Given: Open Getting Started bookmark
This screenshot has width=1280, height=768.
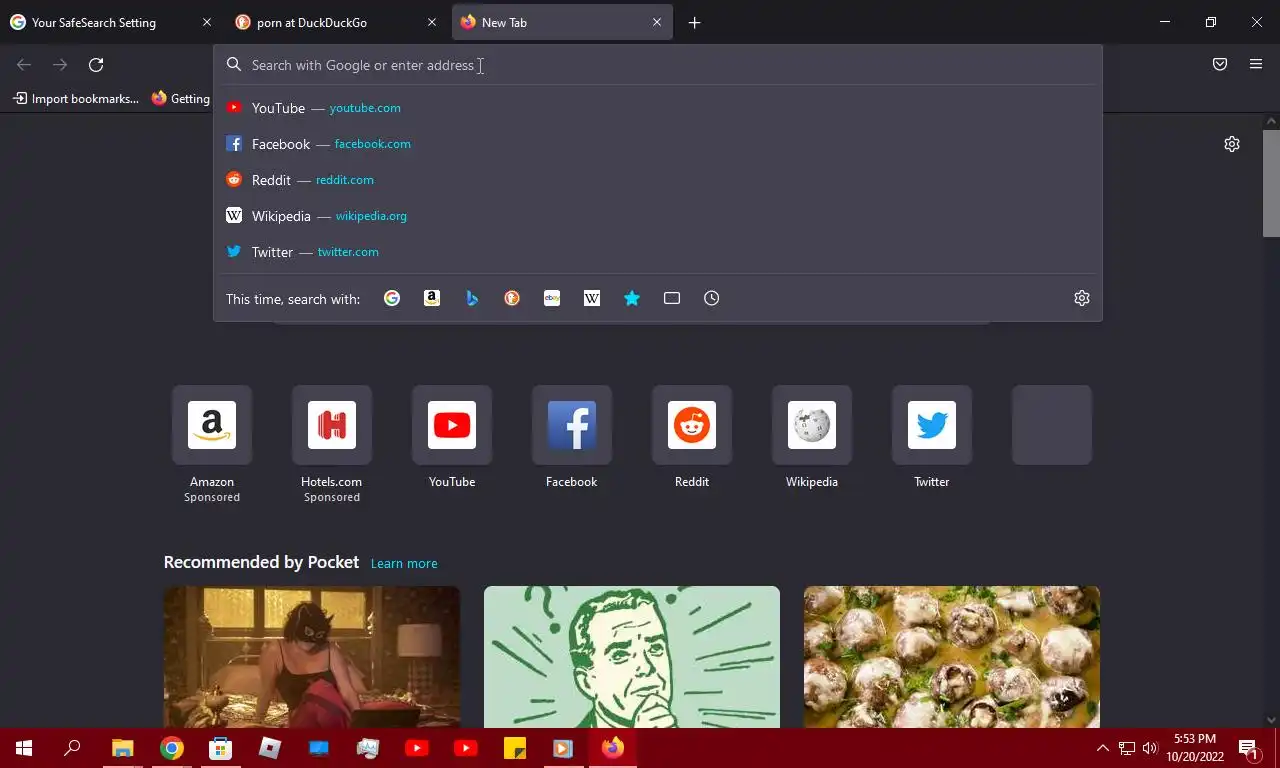Looking at the screenshot, I should tap(180, 98).
